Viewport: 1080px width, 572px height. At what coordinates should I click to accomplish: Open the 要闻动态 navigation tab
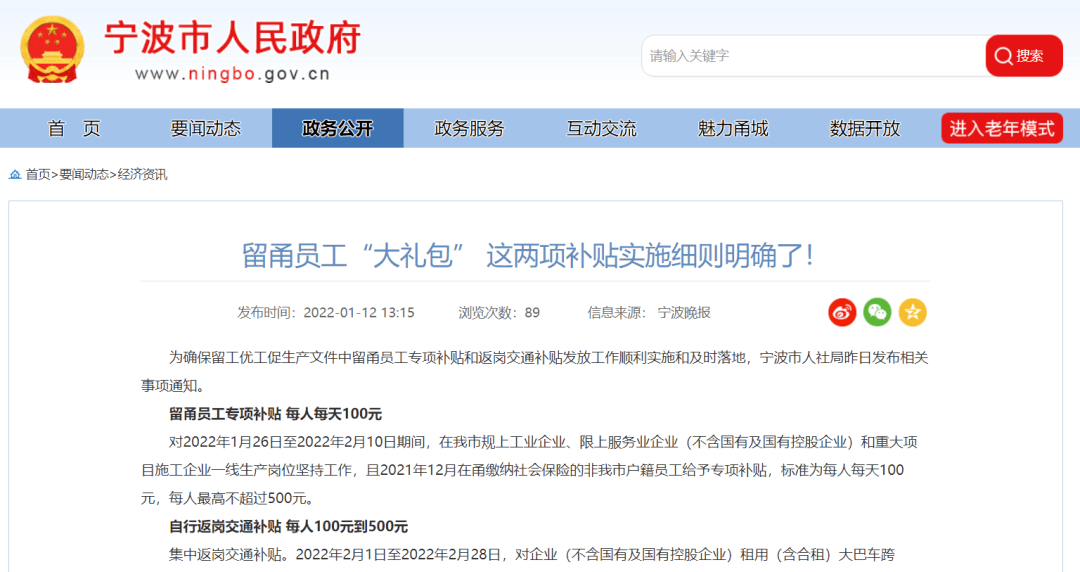206,128
